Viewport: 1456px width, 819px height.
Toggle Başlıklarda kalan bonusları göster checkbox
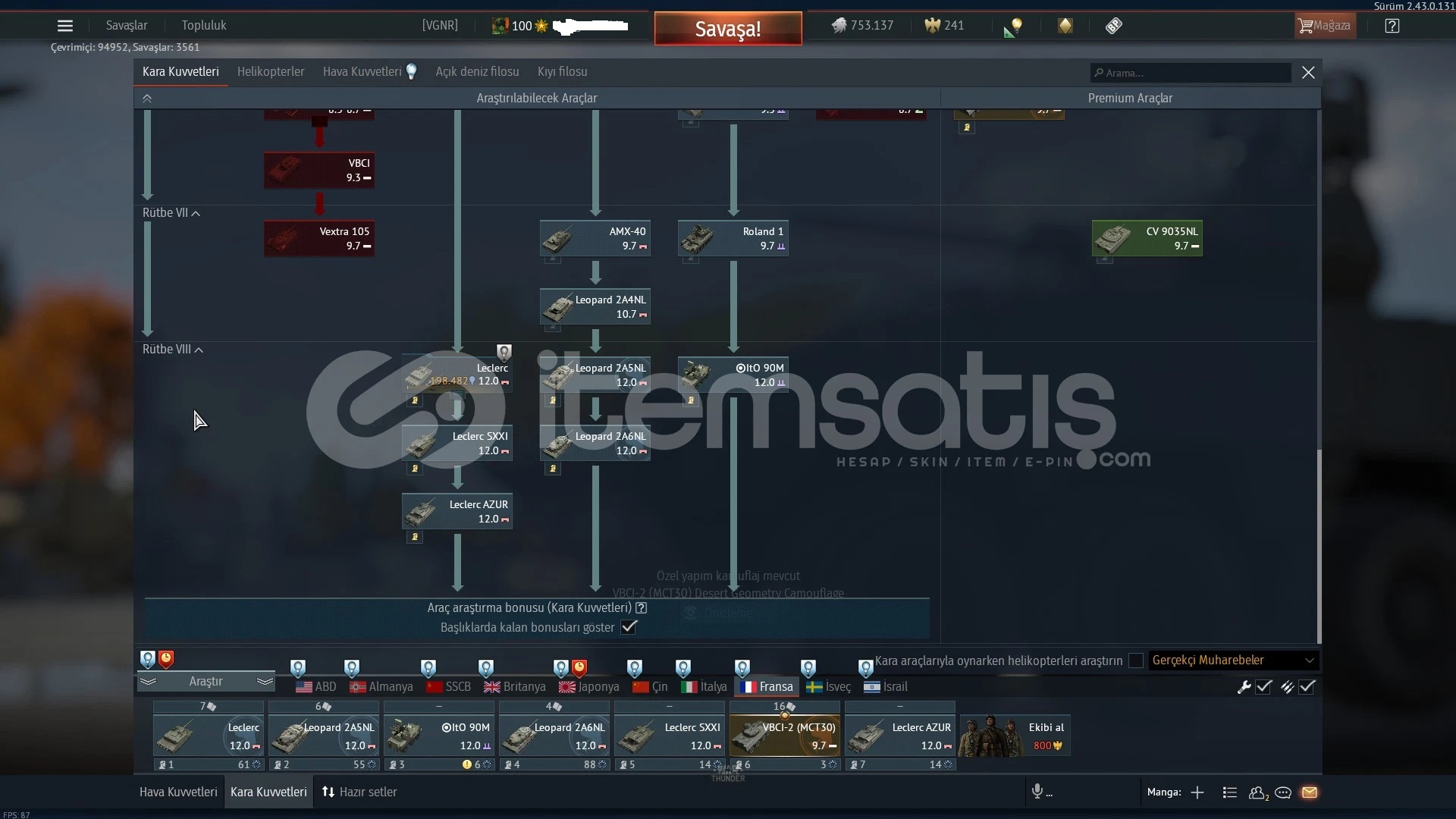629,627
